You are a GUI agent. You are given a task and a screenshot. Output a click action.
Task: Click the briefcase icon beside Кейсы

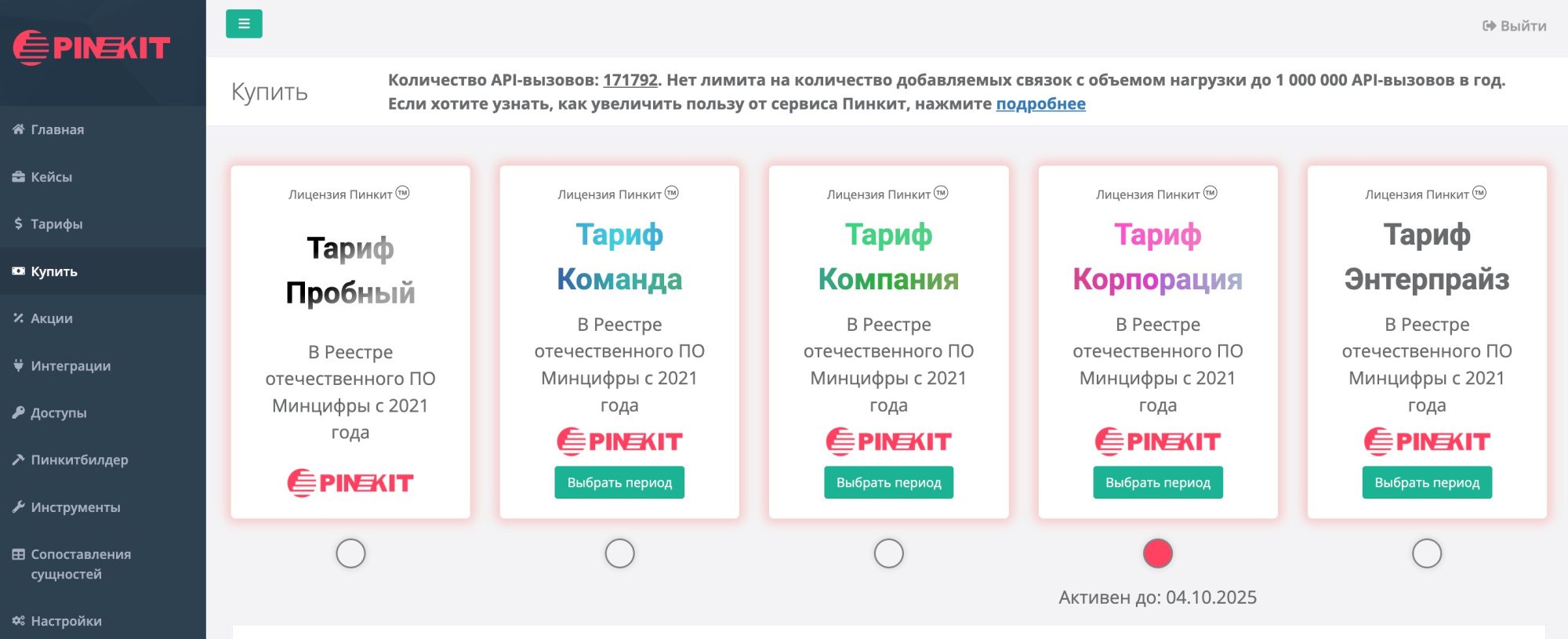18,177
